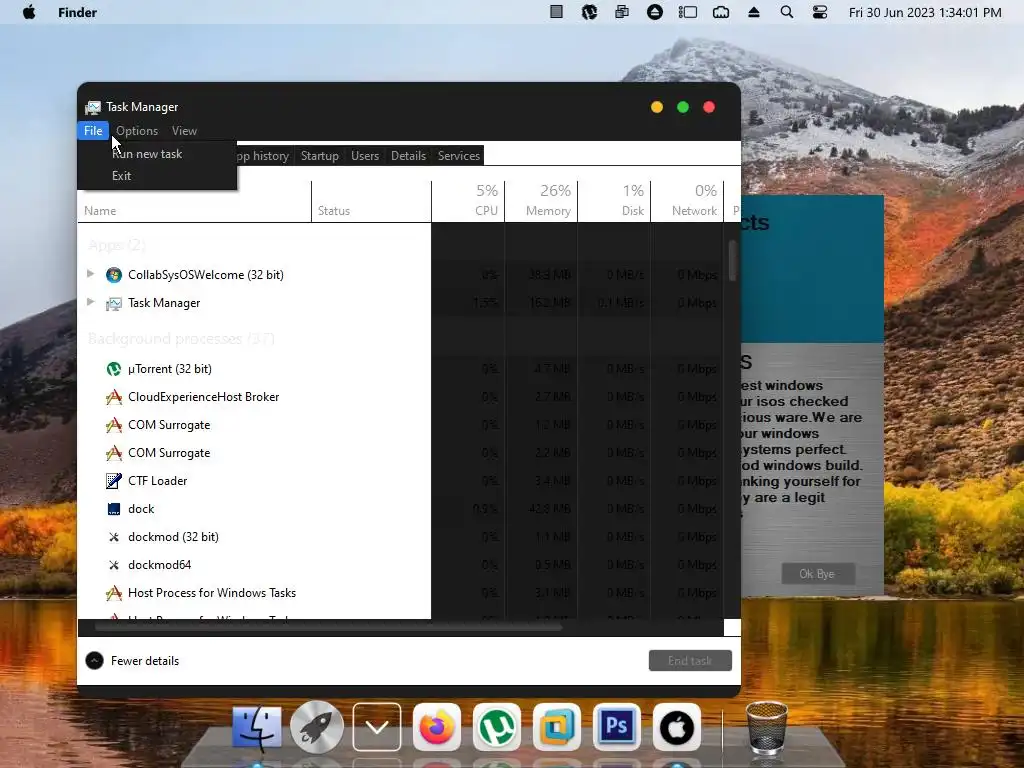Launch Firefox from the dock
Image resolution: width=1024 pixels, height=768 pixels.
437,727
